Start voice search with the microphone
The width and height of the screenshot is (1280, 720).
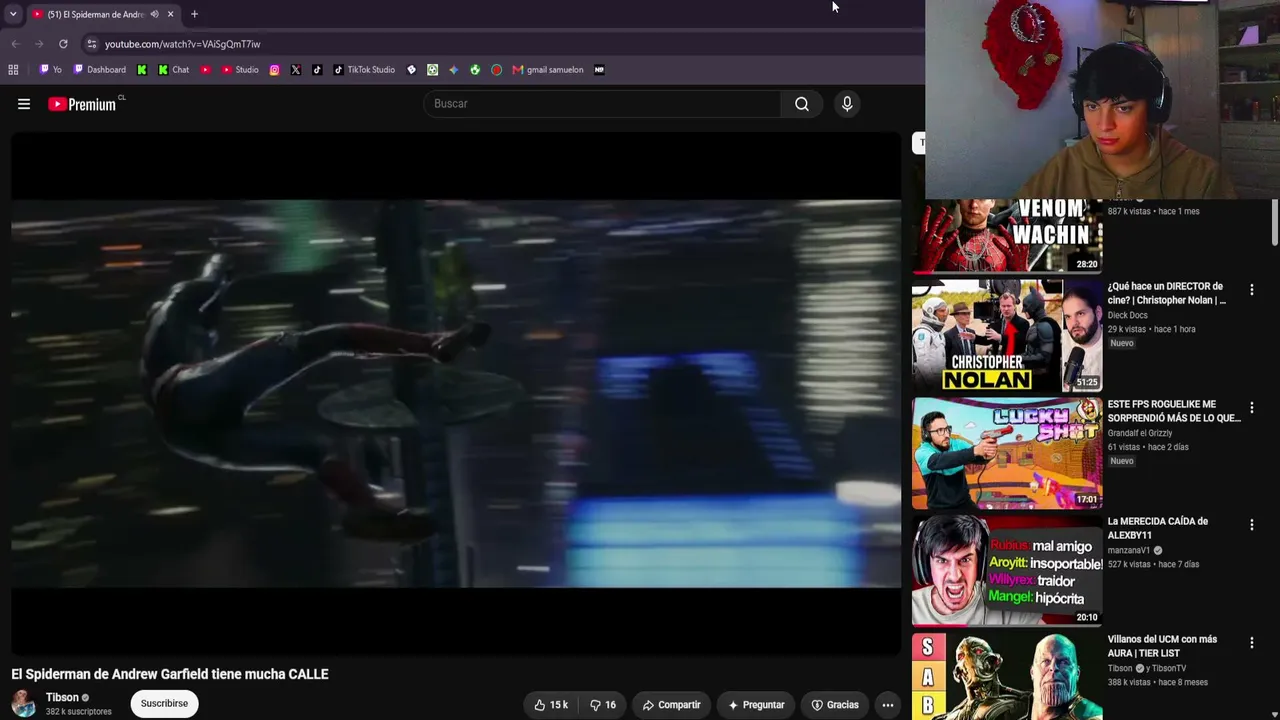tap(847, 104)
